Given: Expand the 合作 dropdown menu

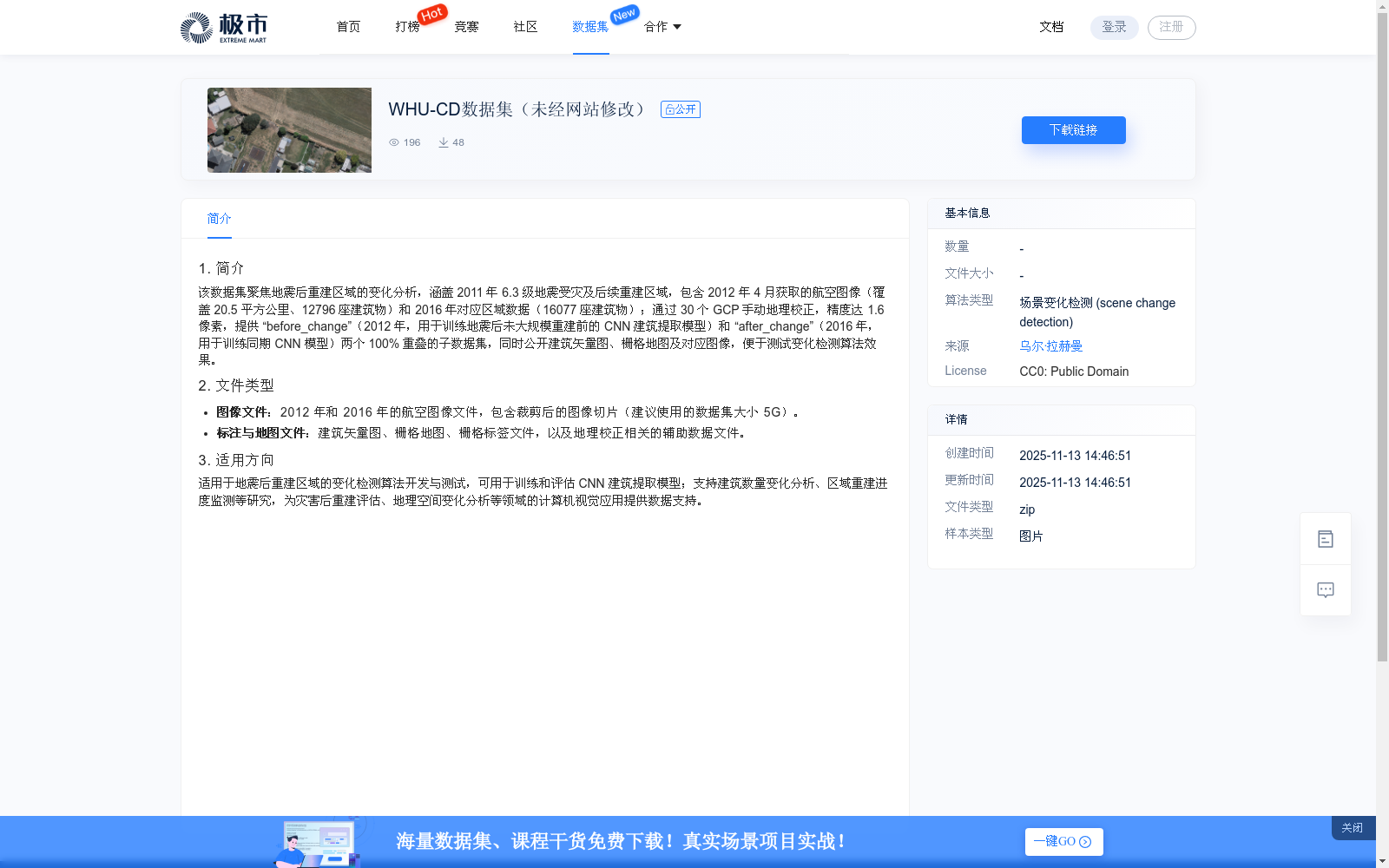Looking at the screenshot, I should coord(662,27).
